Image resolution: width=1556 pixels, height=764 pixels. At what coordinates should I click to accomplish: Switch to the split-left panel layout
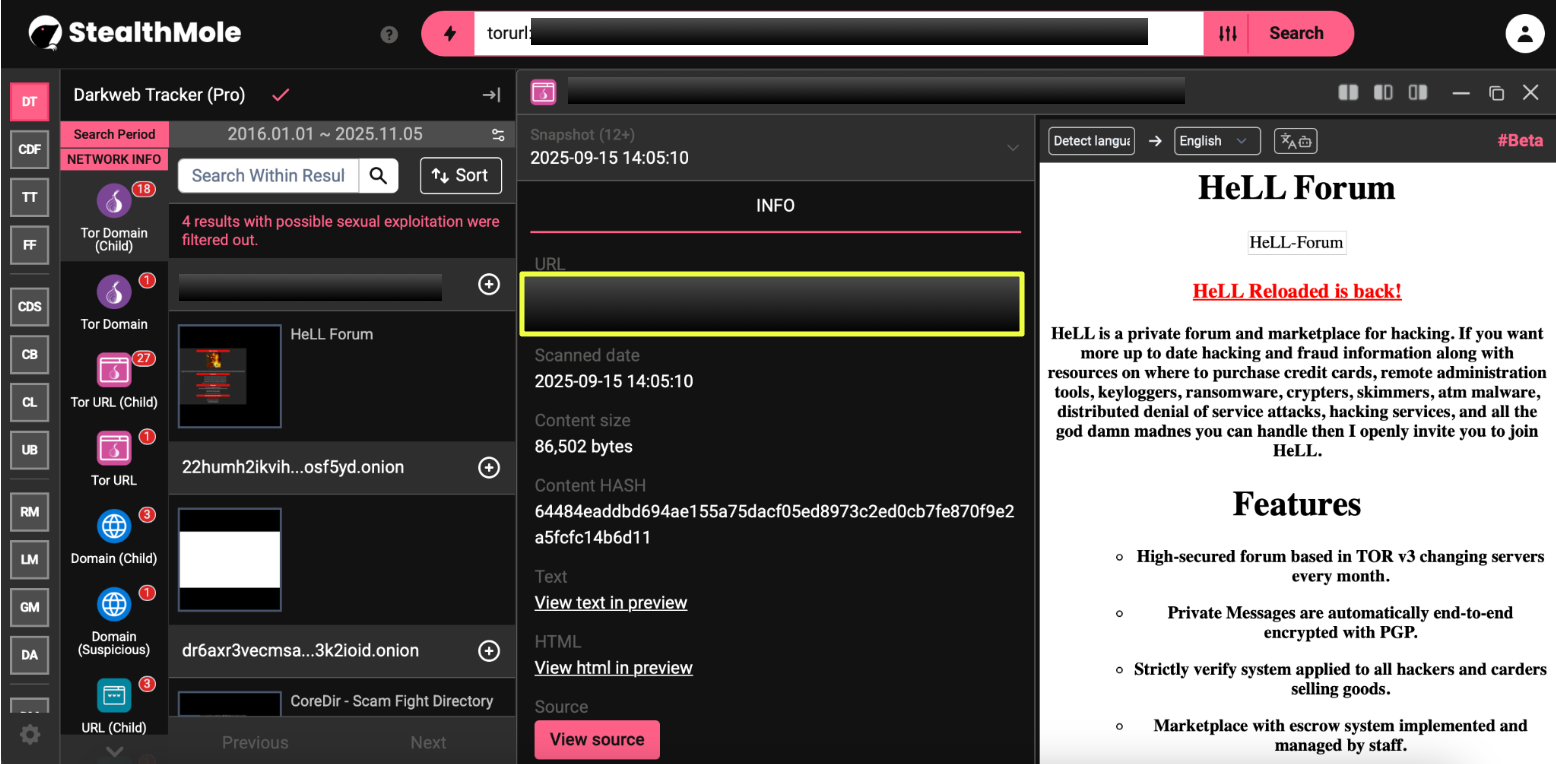pyautogui.click(x=1348, y=93)
